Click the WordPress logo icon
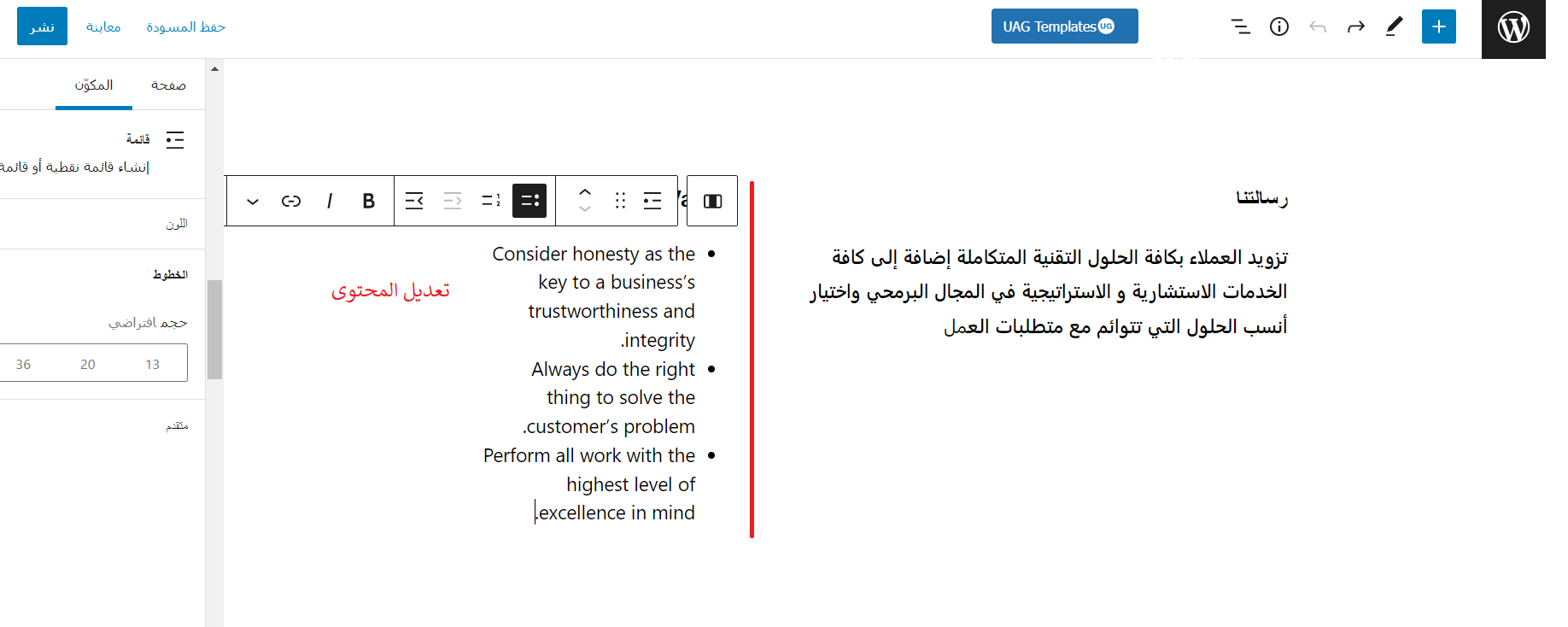Screen dimensions: 1568x627 pyautogui.click(x=1513, y=28)
